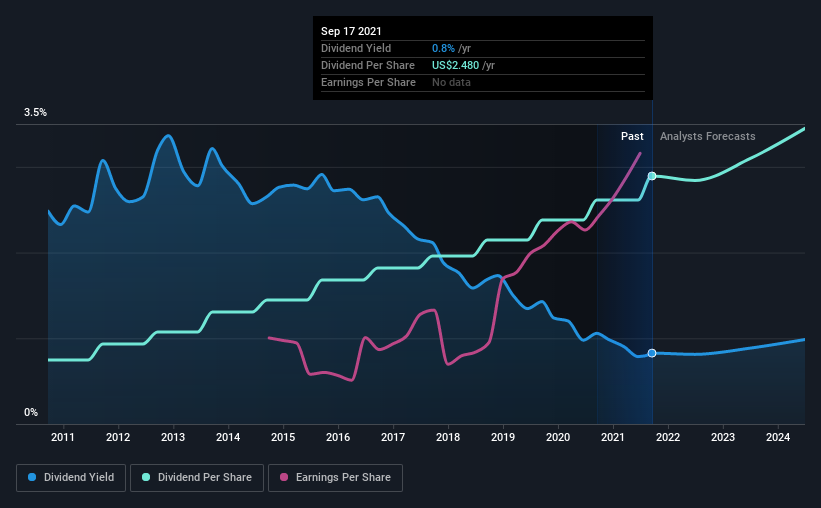Click the 2020 x-axis label
This screenshot has width=821, height=508.
point(558,437)
